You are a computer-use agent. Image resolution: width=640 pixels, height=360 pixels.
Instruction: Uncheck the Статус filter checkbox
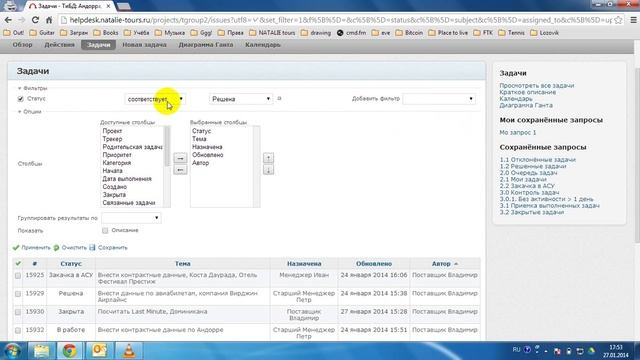tap(20, 99)
